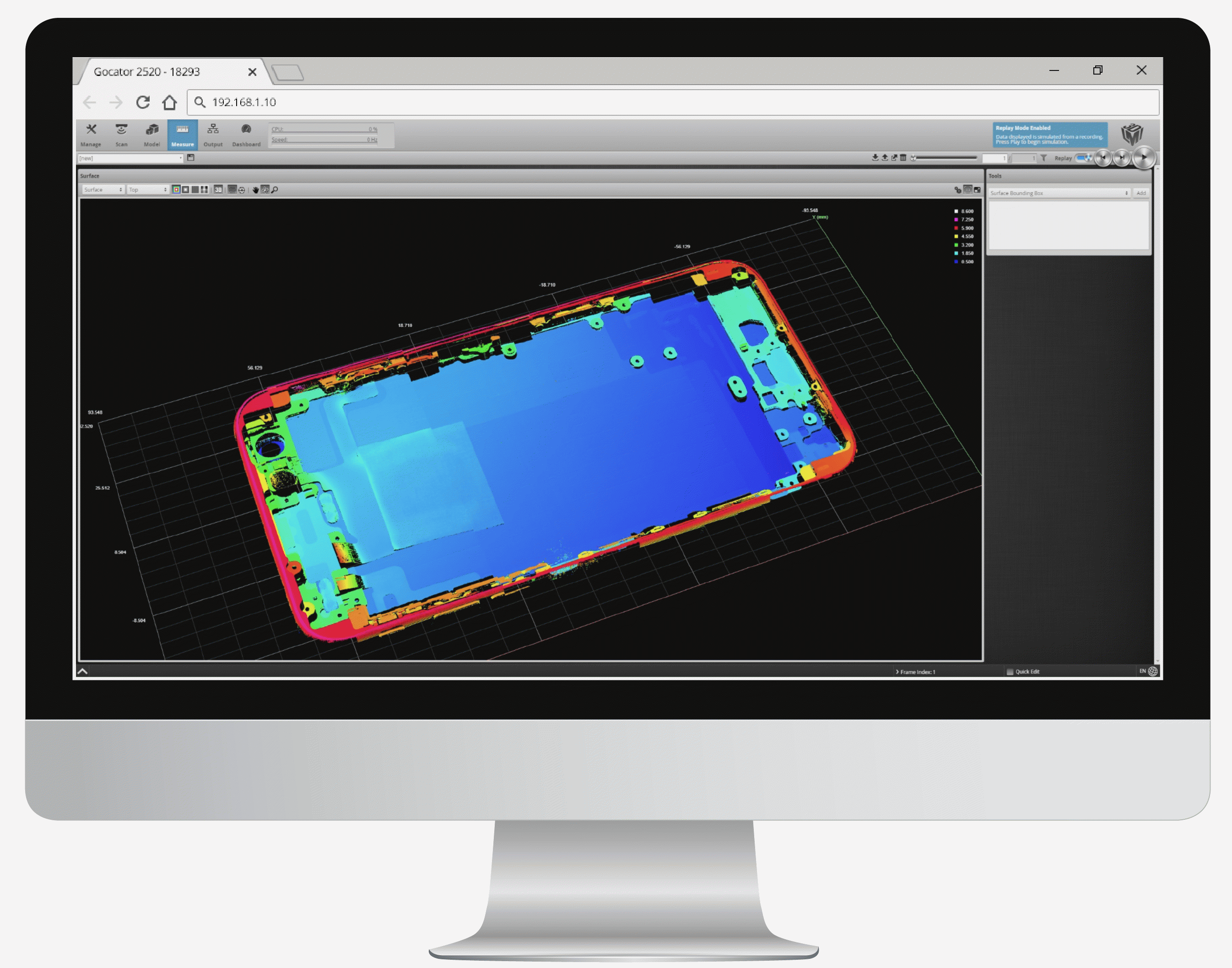Screen dimensions: 1232x968
Task: Click the download recording icon
Action: click(x=875, y=157)
